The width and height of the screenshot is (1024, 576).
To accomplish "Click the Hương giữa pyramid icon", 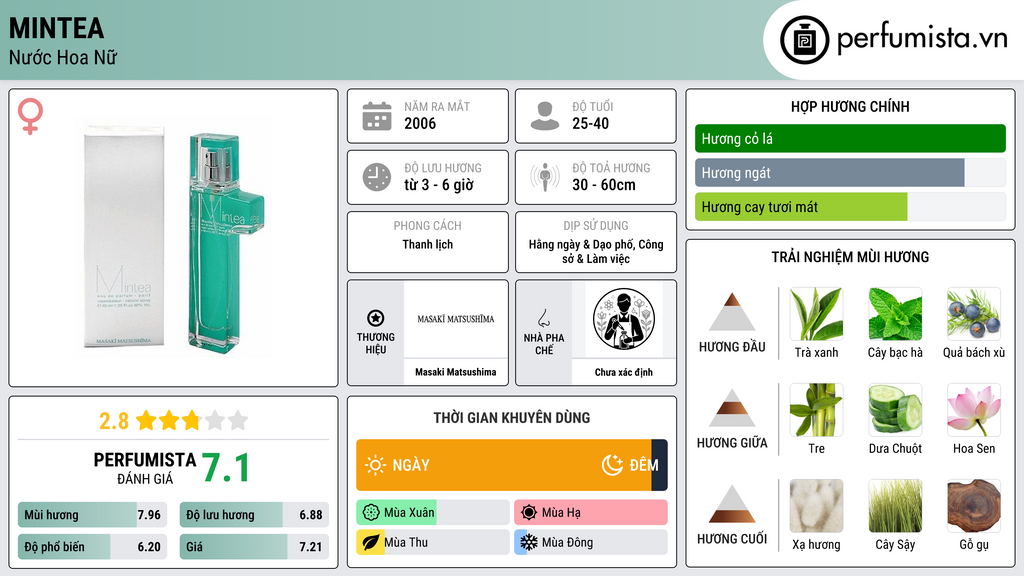I will tap(732, 408).
